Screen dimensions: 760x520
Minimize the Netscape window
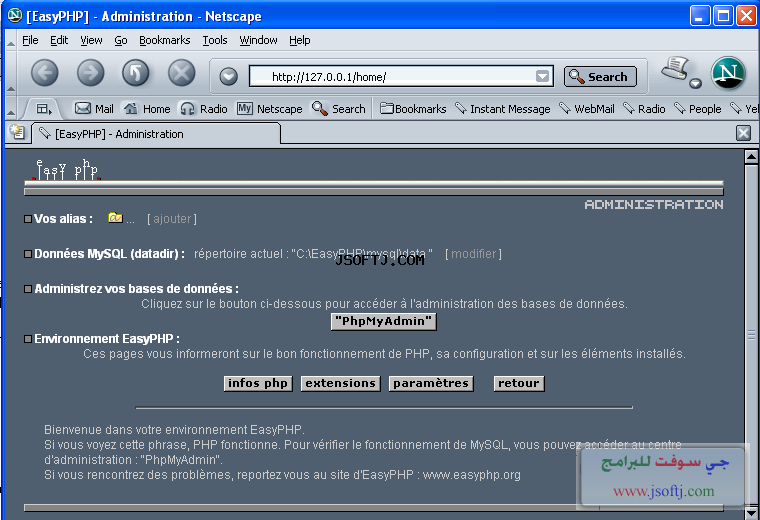click(700, 16)
